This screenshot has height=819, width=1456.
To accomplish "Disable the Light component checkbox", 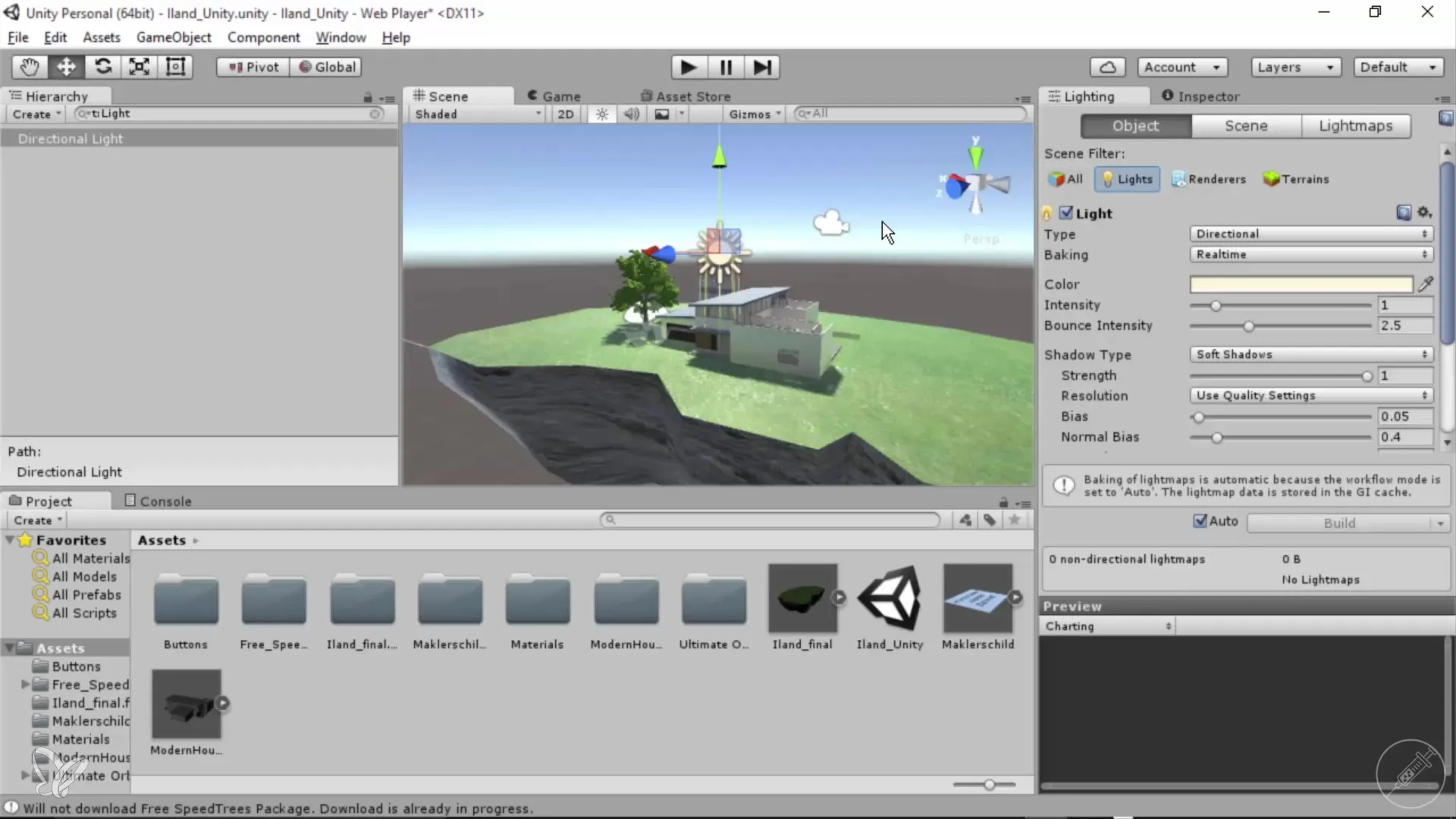I will tap(1066, 213).
